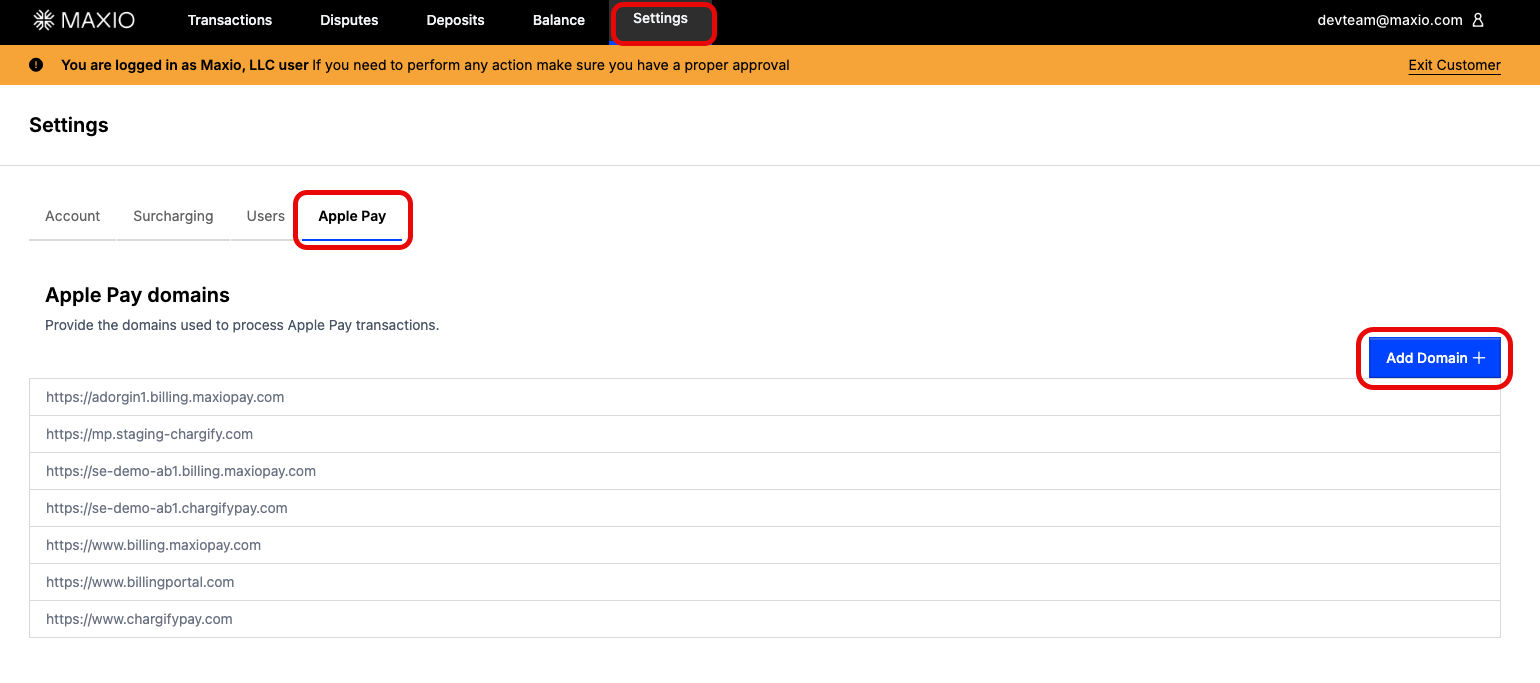Open the Users tab
1540x683 pixels.
266,216
